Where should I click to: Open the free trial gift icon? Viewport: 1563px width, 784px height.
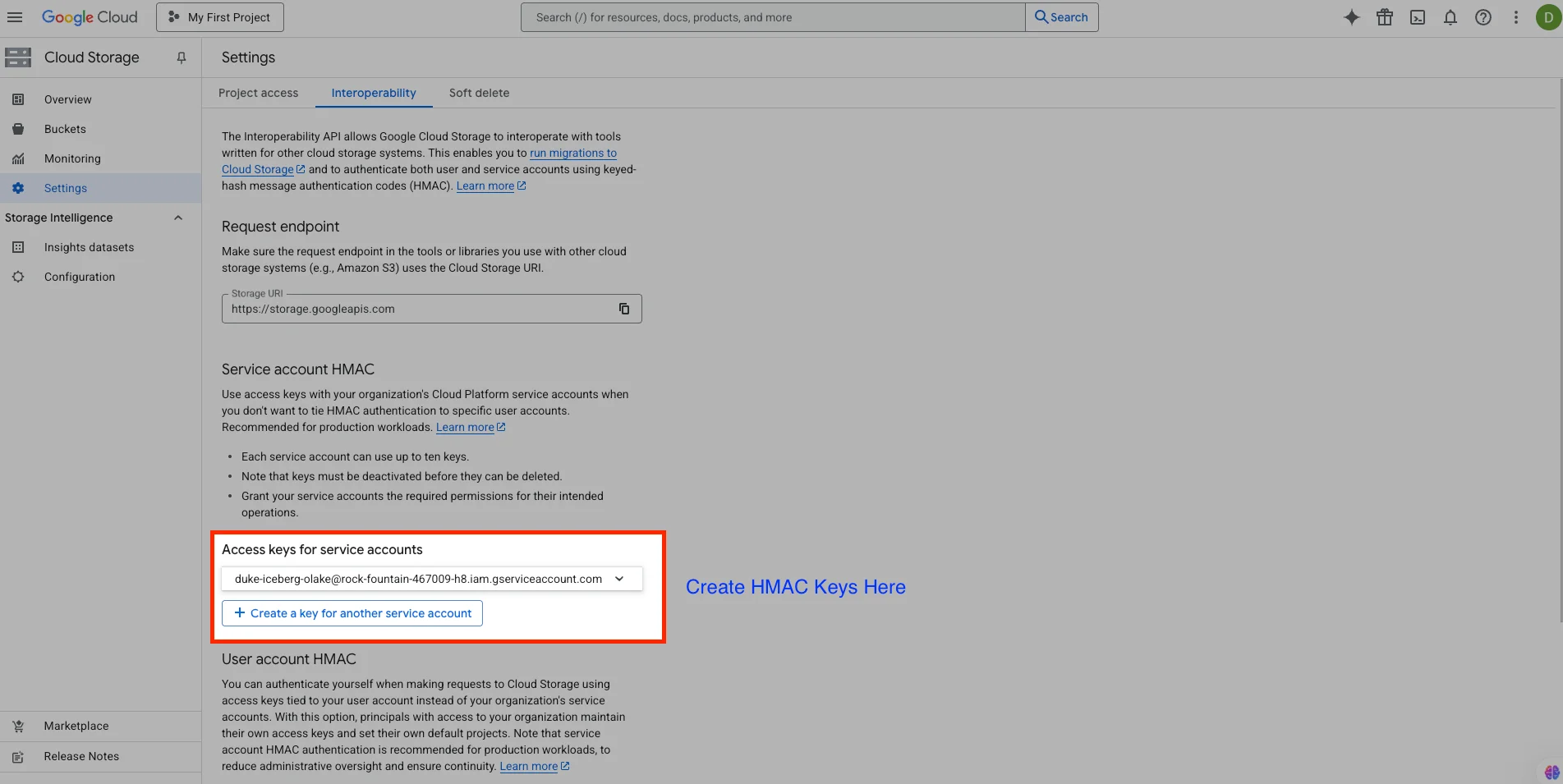(1384, 17)
